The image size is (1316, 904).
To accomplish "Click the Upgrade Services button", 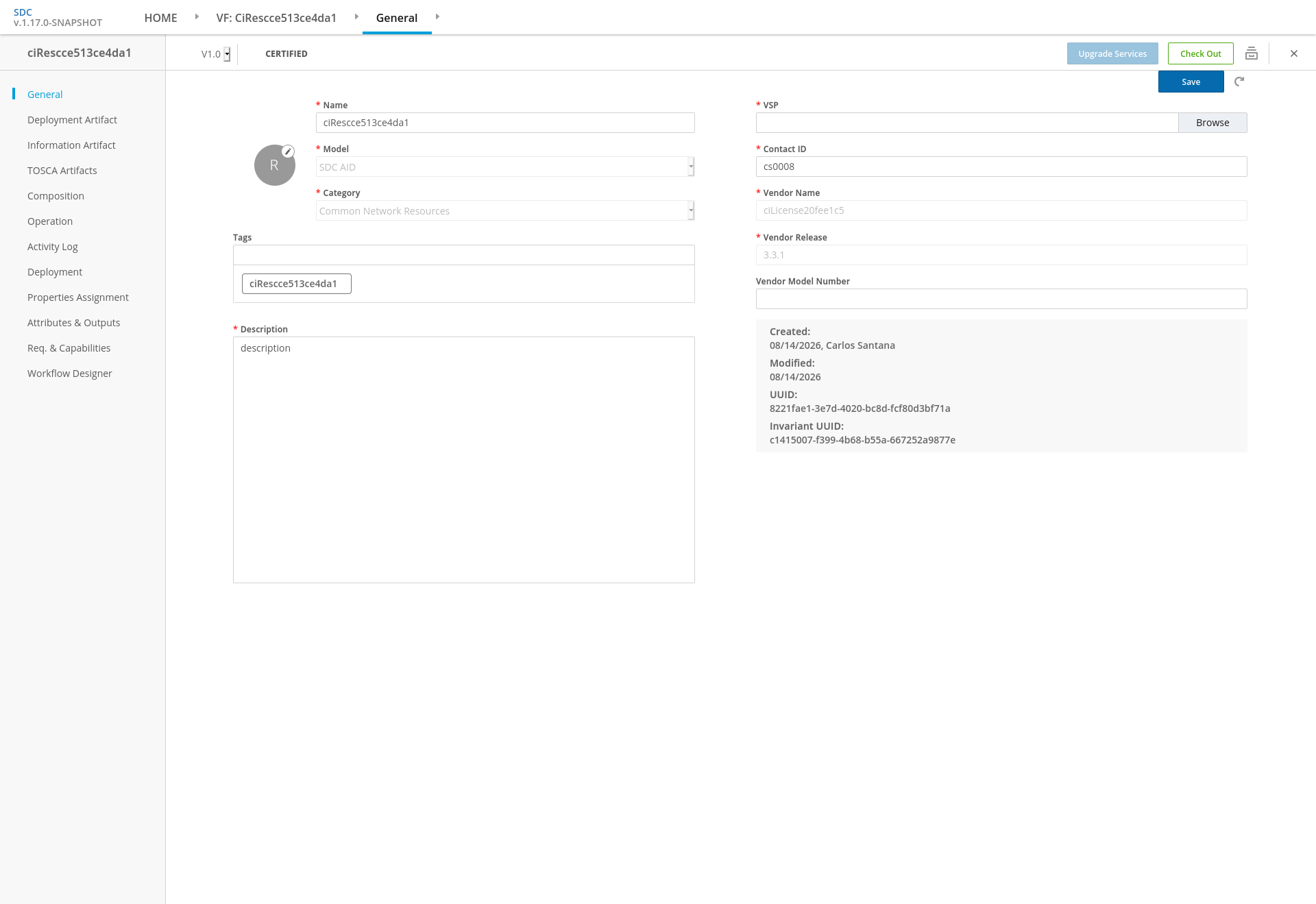I will coord(1112,53).
